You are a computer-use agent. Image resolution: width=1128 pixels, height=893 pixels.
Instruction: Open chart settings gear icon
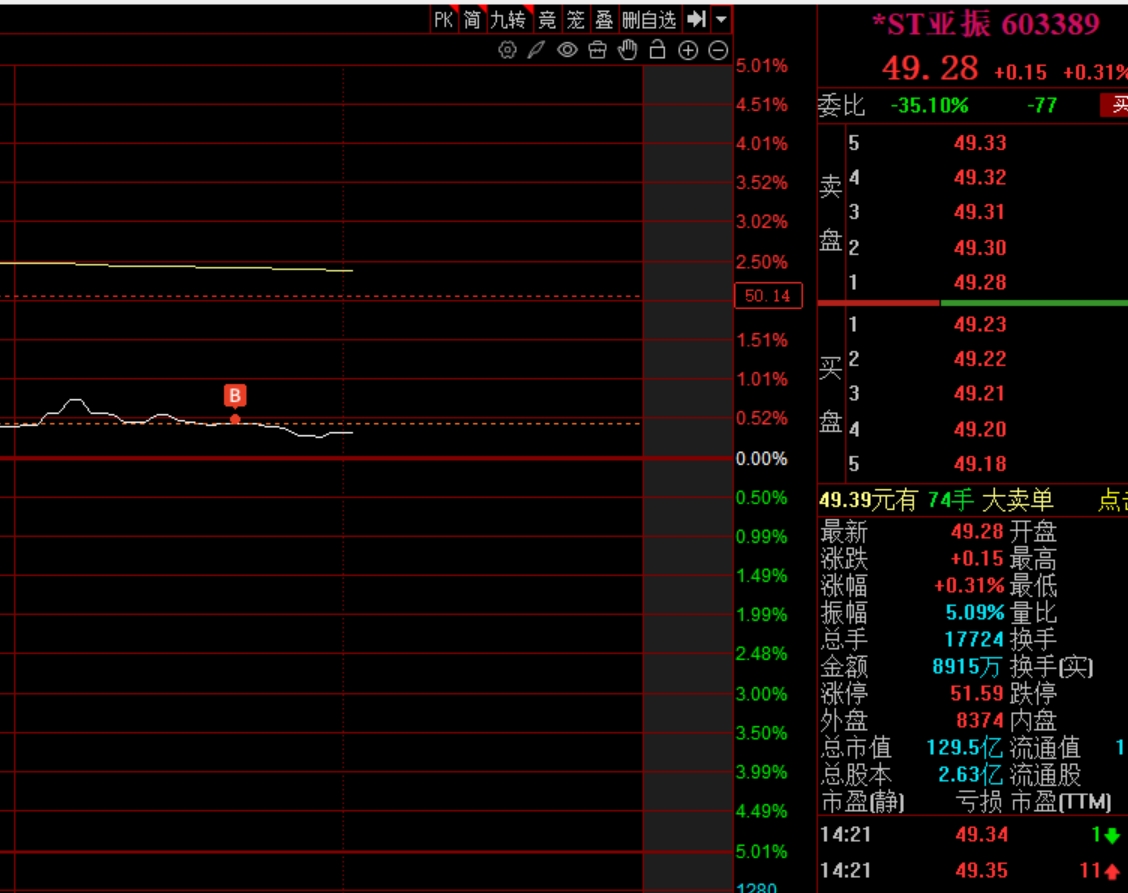click(507, 50)
